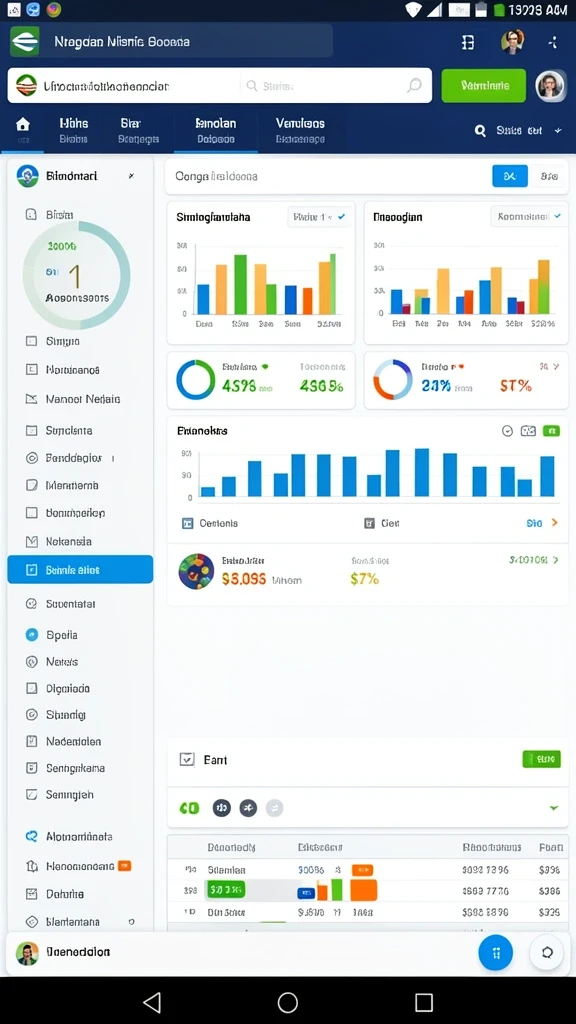Click the blue Spelia circle icon
Viewport: 576px width, 1024px height.
(31, 634)
